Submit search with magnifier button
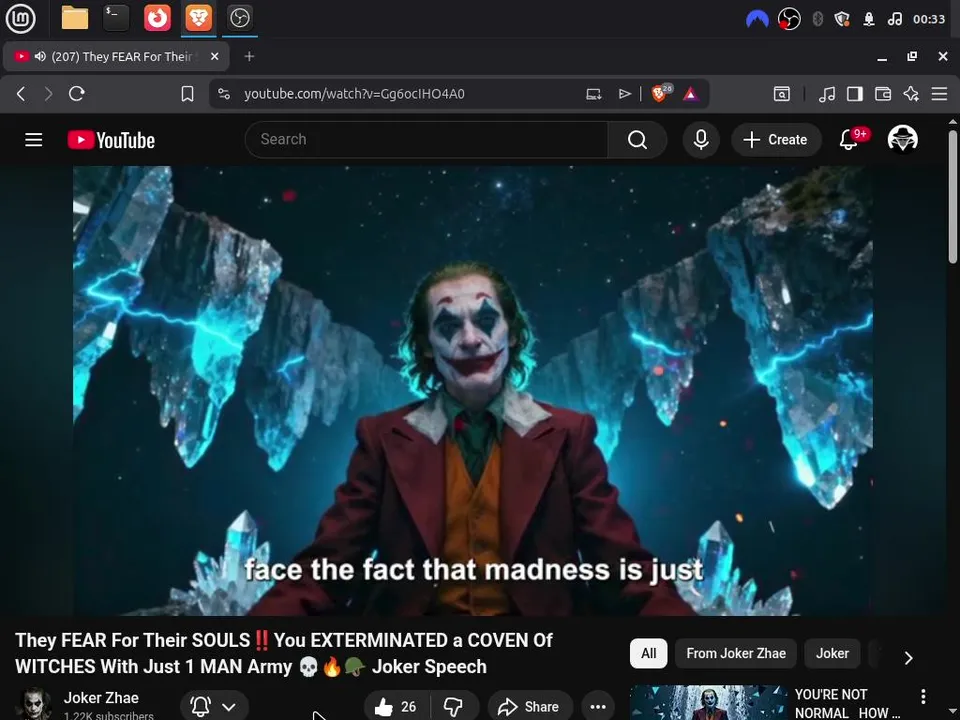The height and width of the screenshot is (720, 960). (637, 140)
